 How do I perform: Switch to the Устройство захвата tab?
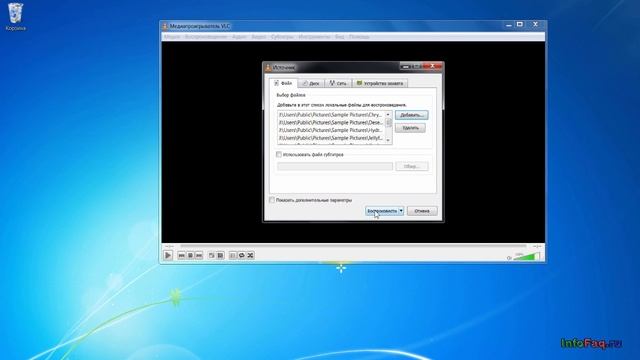tap(380, 83)
